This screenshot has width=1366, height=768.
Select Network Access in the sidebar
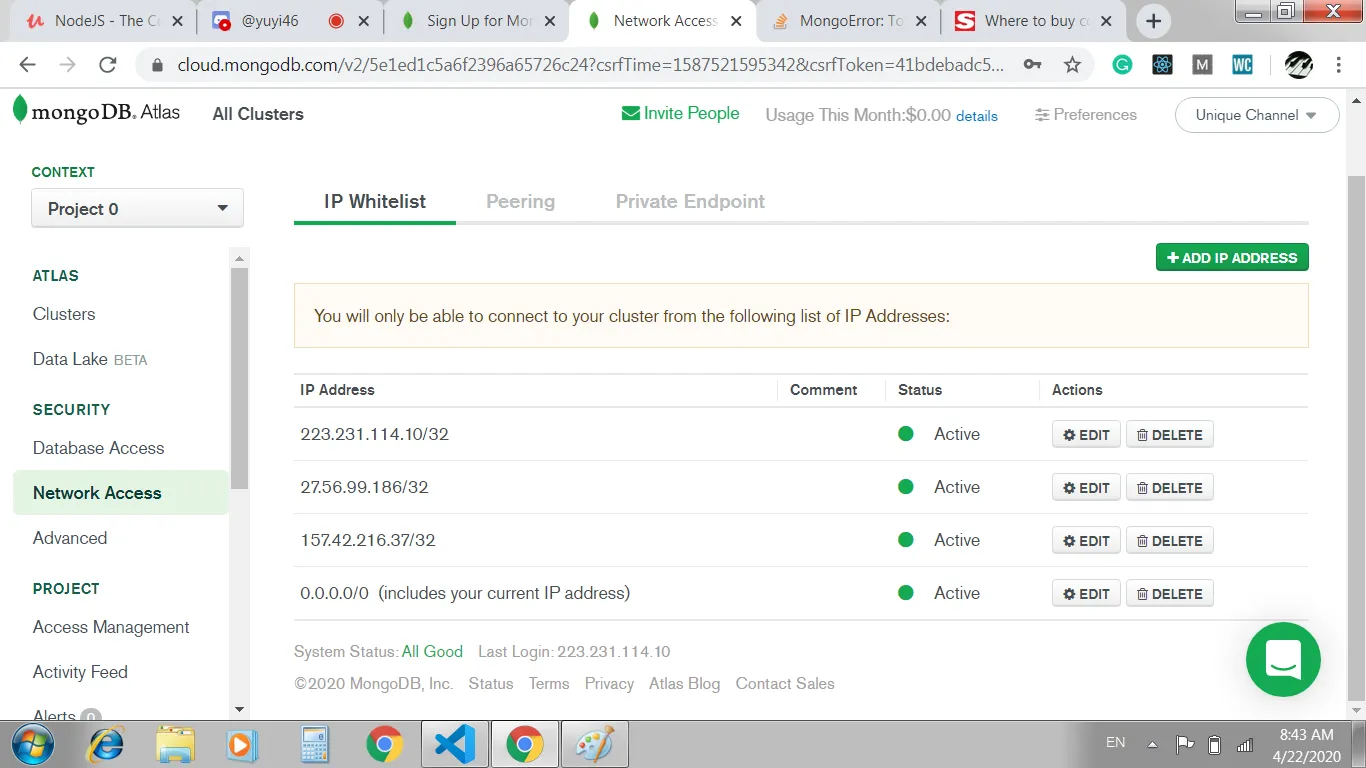click(121, 493)
